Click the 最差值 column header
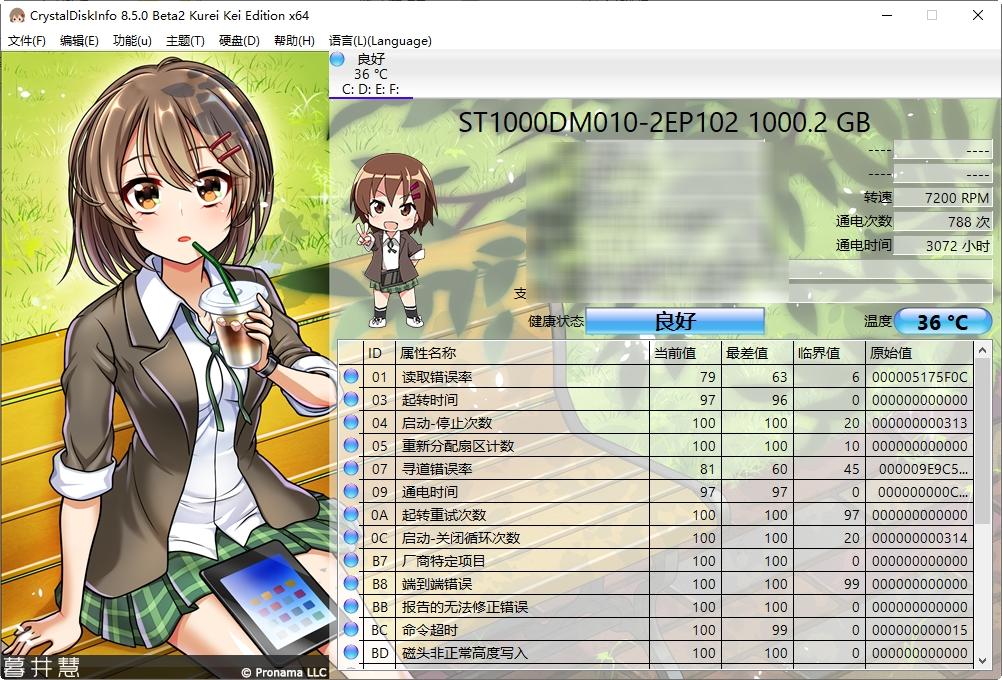This screenshot has height=680, width=1002. click(757, 353)
